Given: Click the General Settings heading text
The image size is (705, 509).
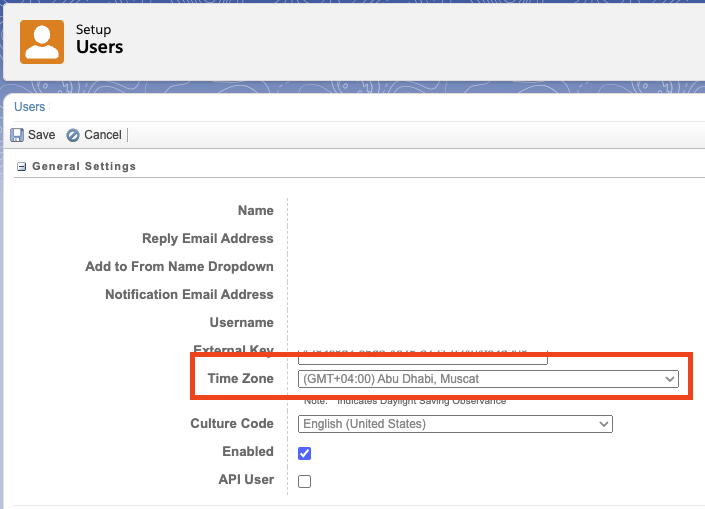Looking at the screenshot, I should pyautogui.click(x=84, y=166).
